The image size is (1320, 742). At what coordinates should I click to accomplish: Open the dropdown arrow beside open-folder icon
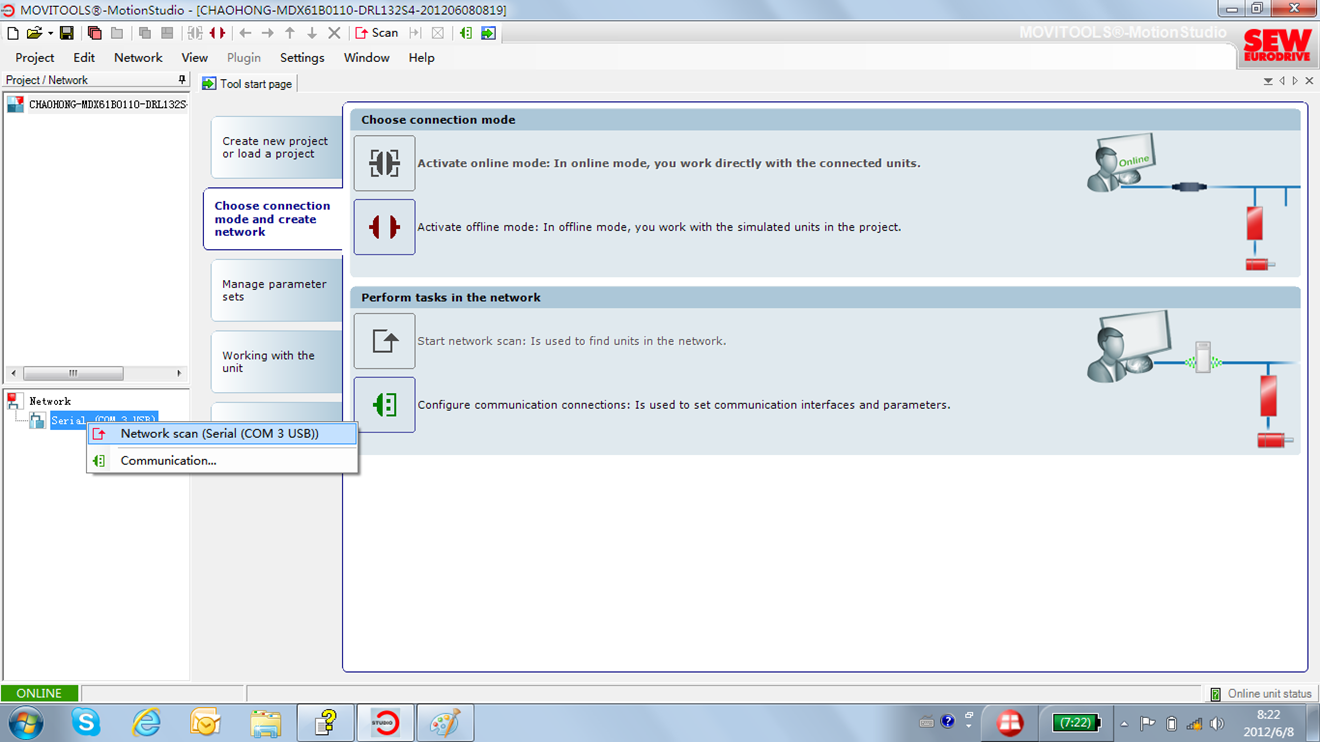[x=50, y=33]
